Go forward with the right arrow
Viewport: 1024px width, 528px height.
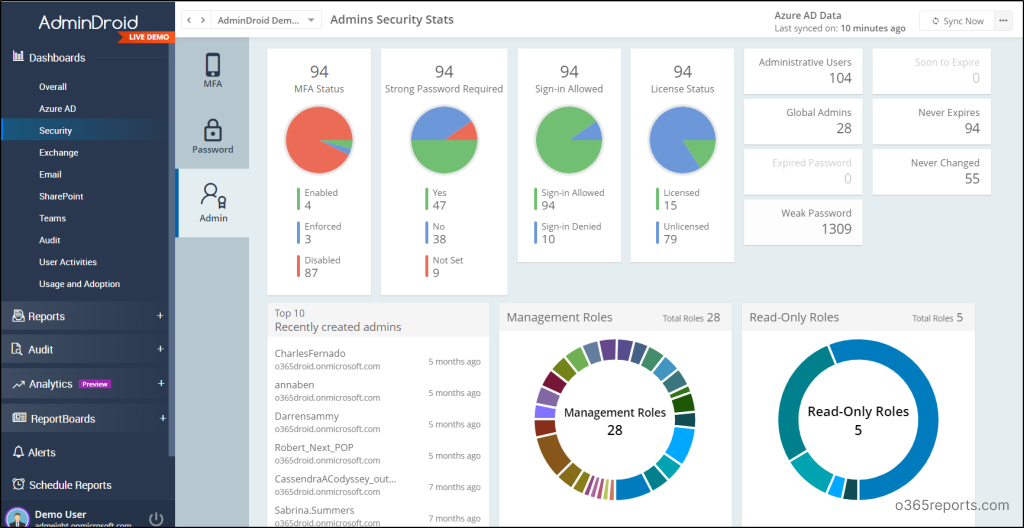(203, 20)
